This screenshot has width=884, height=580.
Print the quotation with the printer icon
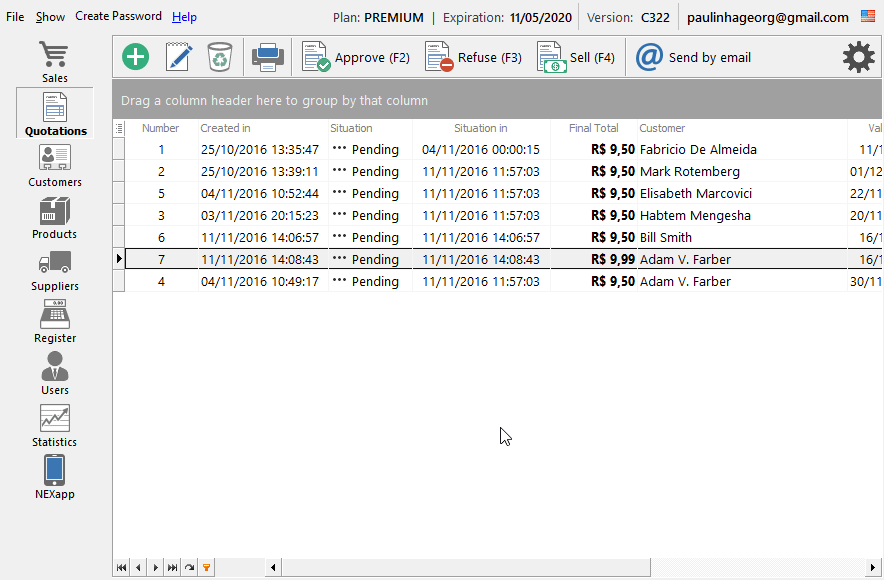pos(267,57)
